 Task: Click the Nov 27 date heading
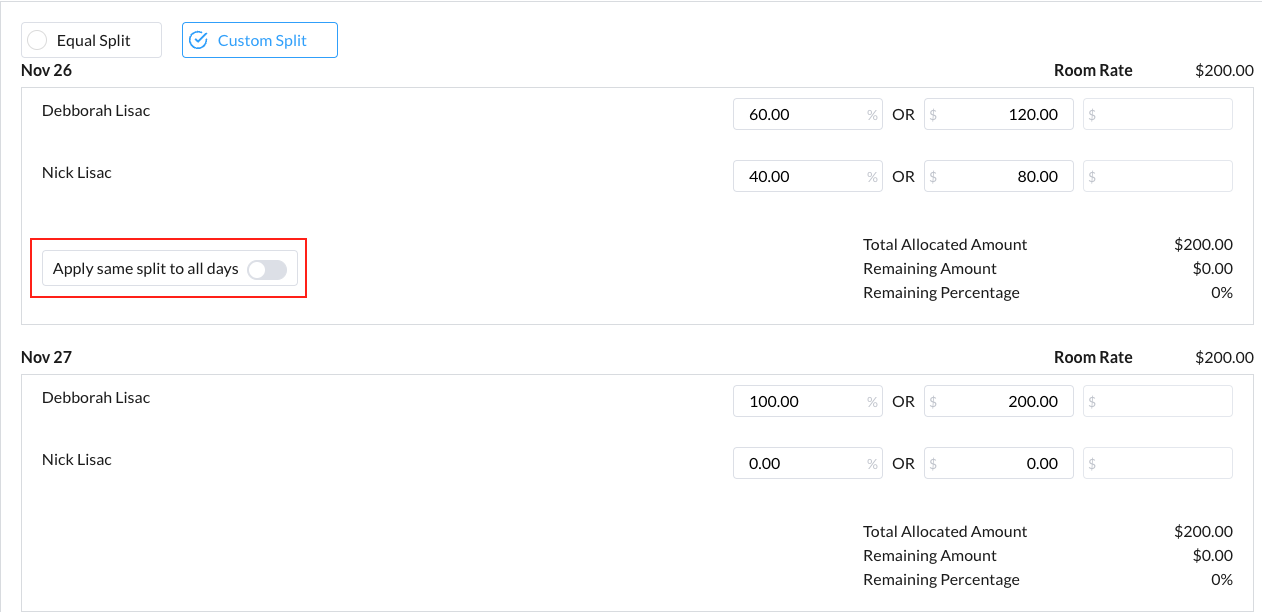(x=46, y=357)
